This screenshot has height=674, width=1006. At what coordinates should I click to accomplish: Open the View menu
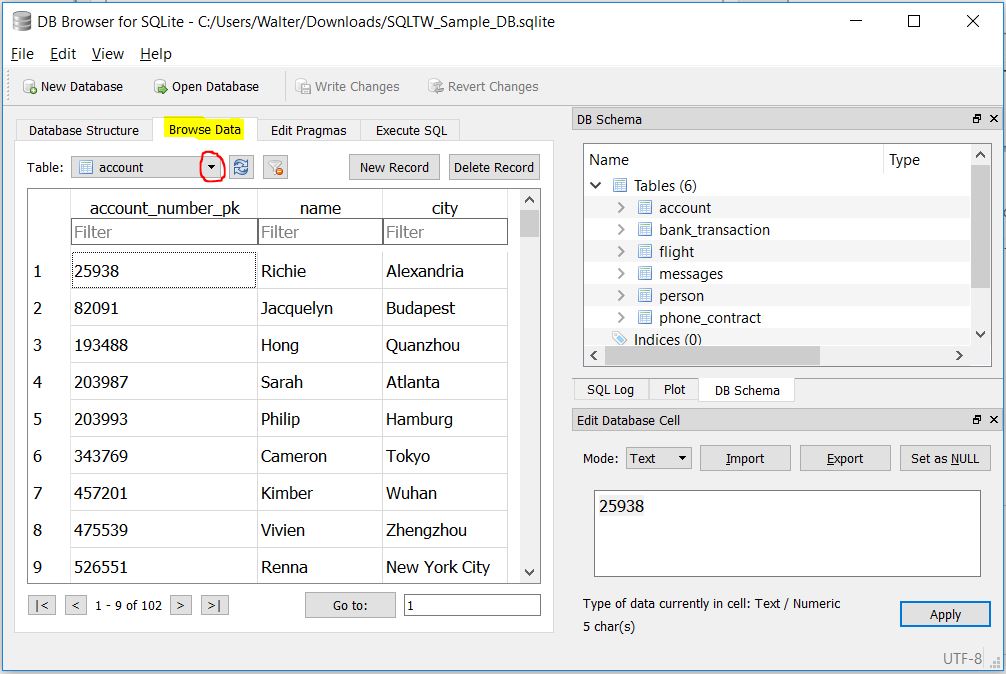tap(108, 54)
